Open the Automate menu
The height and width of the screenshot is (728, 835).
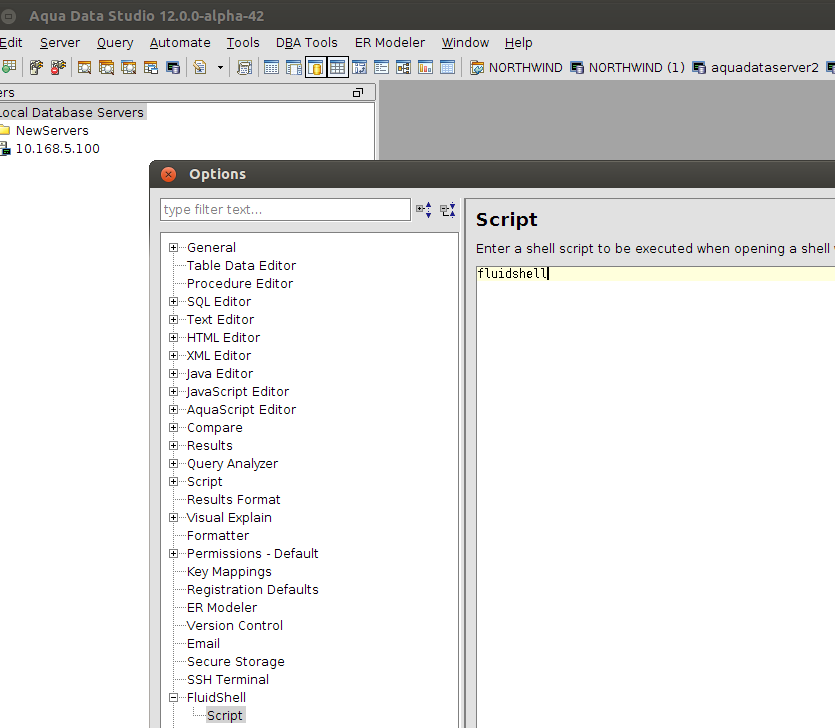tap(180, 43)
